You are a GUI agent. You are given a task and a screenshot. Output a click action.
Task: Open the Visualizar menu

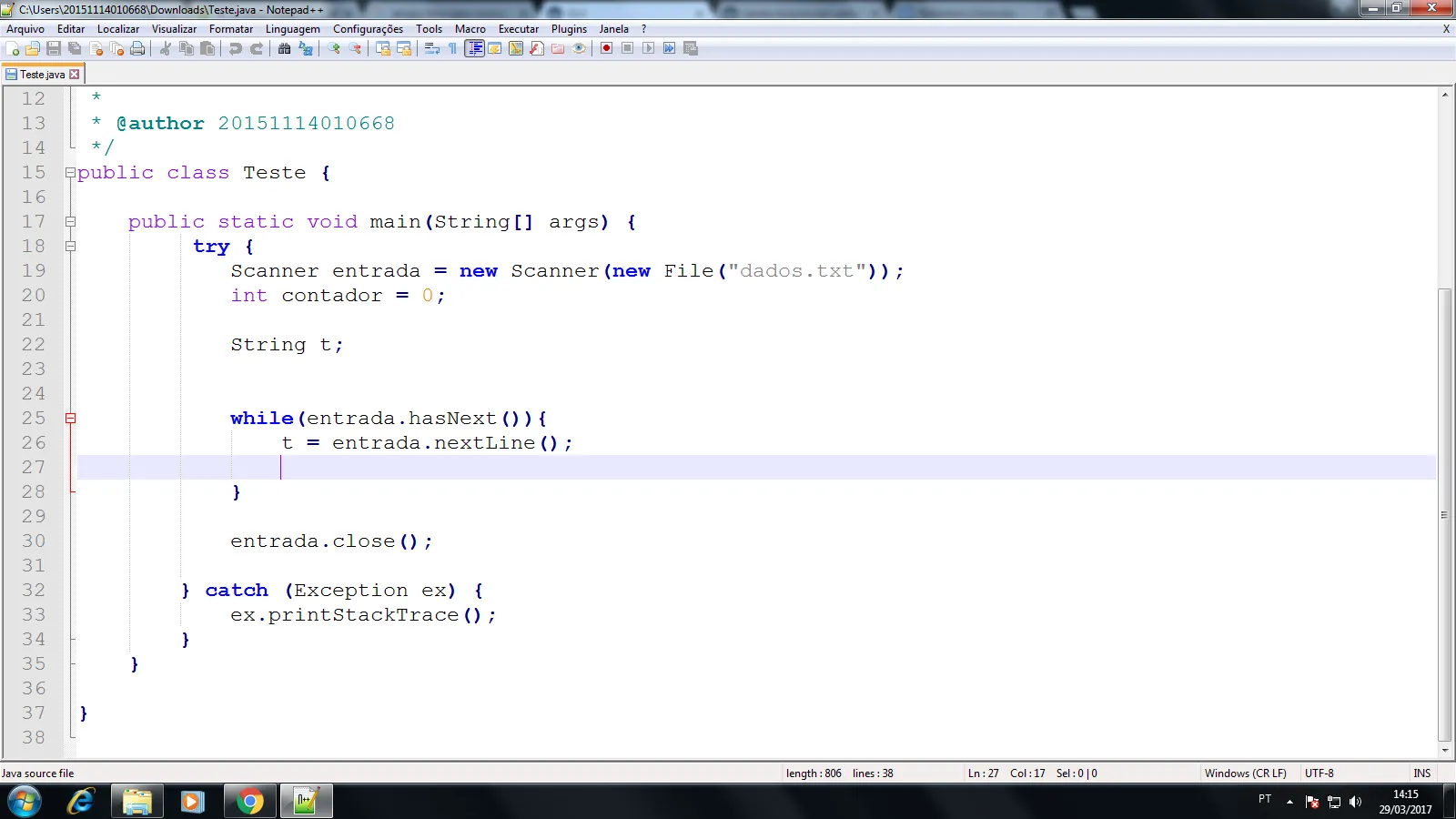point(174,29)
